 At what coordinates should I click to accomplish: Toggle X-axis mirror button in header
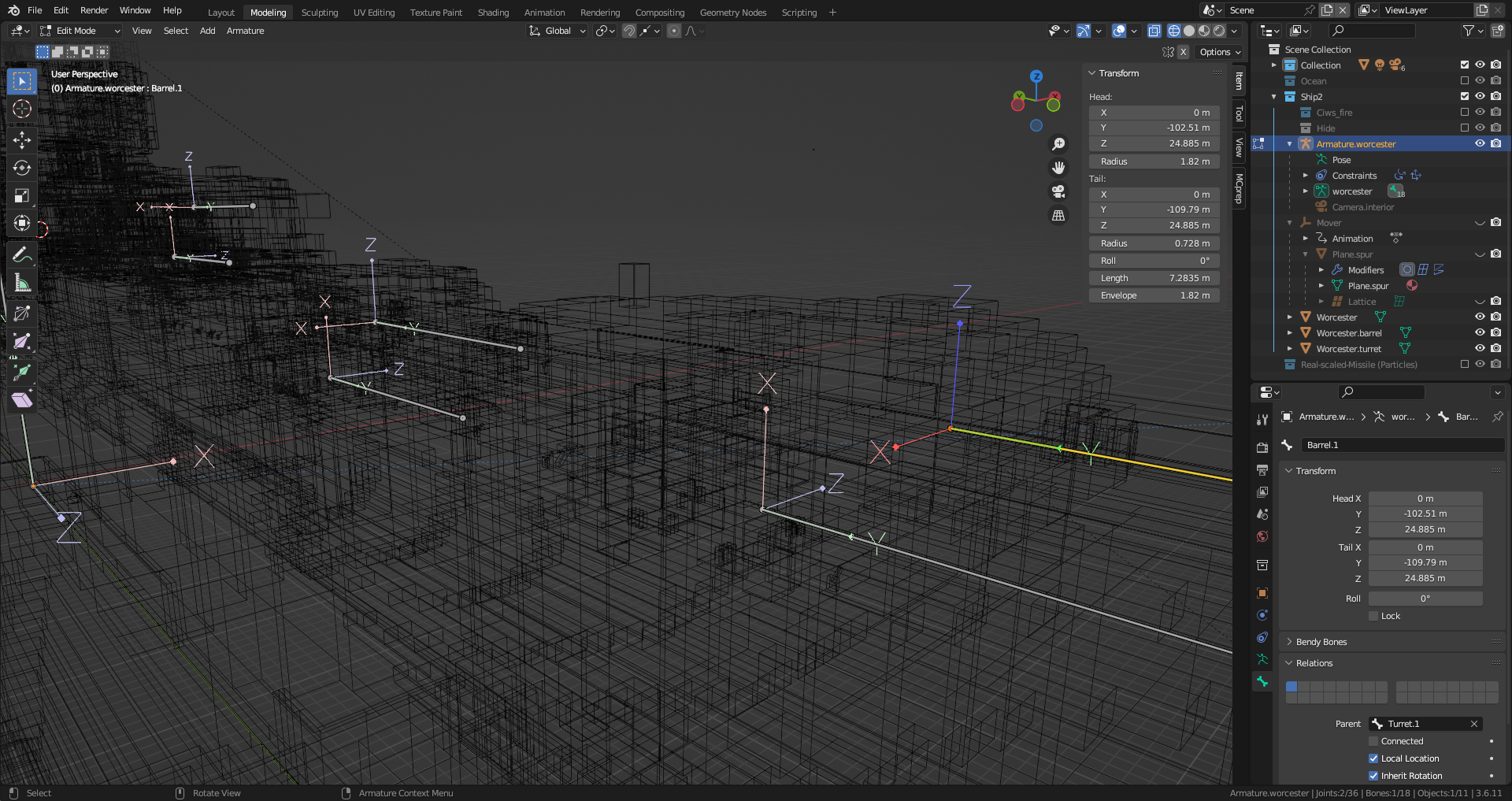point(1183,52)
